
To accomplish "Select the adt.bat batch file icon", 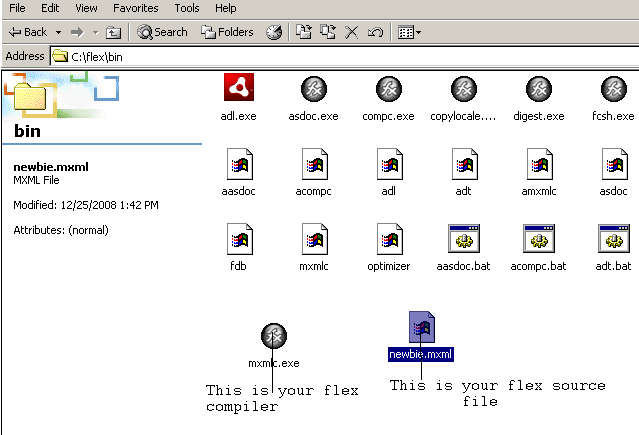I will 614,238.
